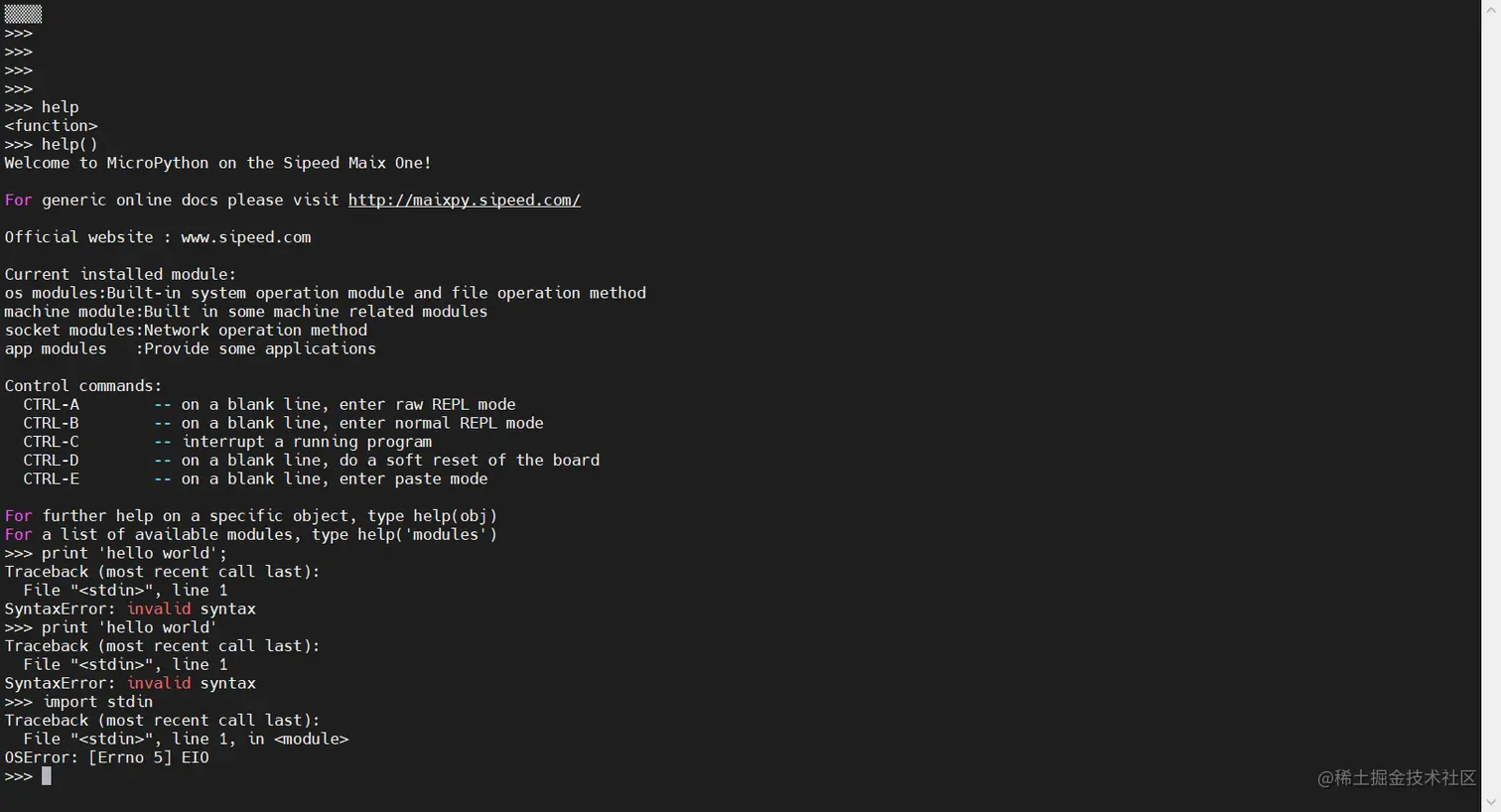Click the "<function>" output text
This screenshot has height=812, width=1501.
[x=51, y=126]
